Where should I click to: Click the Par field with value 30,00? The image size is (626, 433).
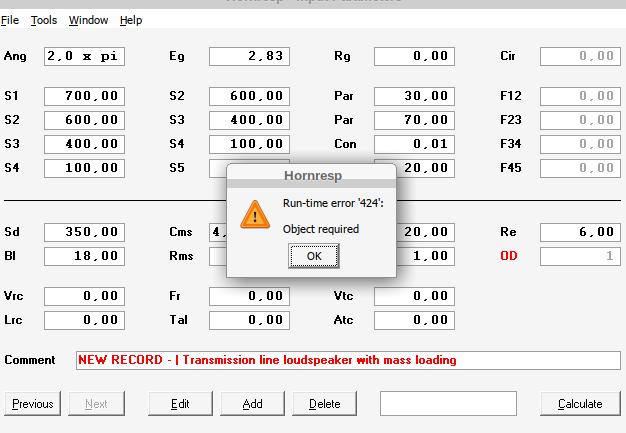click(x=414, y=96)
